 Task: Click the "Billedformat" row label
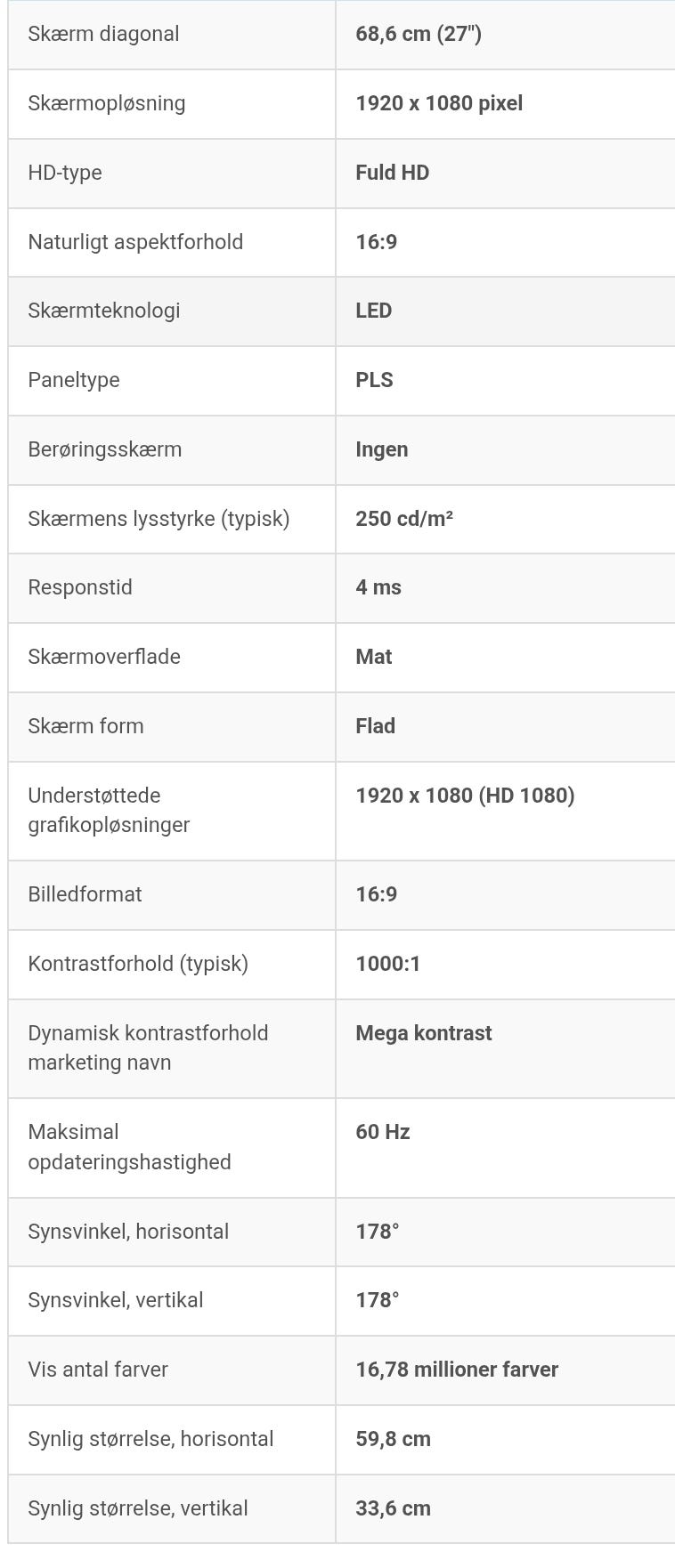pos(85,894)
